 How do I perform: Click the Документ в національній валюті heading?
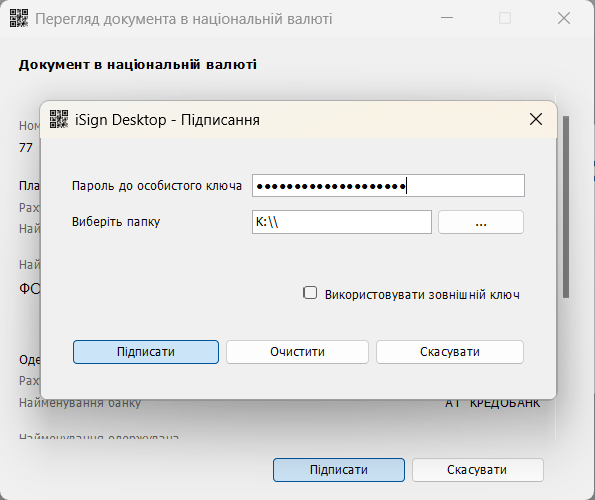138,64
